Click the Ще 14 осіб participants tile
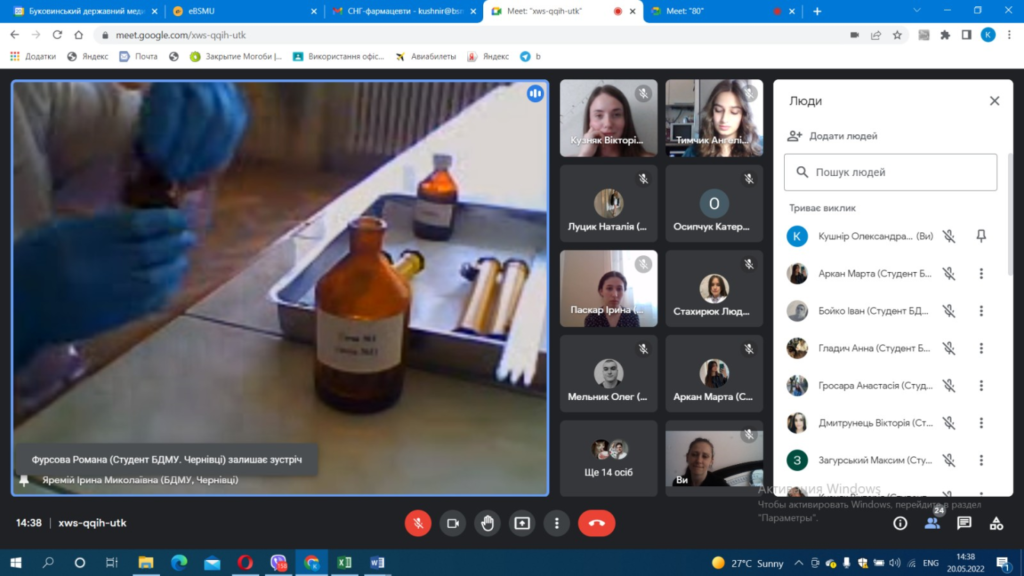Screen dimensions: 1024x576 (x=609, y=458)
